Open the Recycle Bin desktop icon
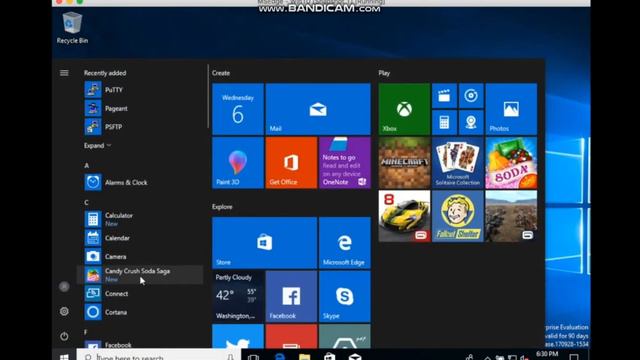This screenshot has height=360, width=640. click(72, 28)
